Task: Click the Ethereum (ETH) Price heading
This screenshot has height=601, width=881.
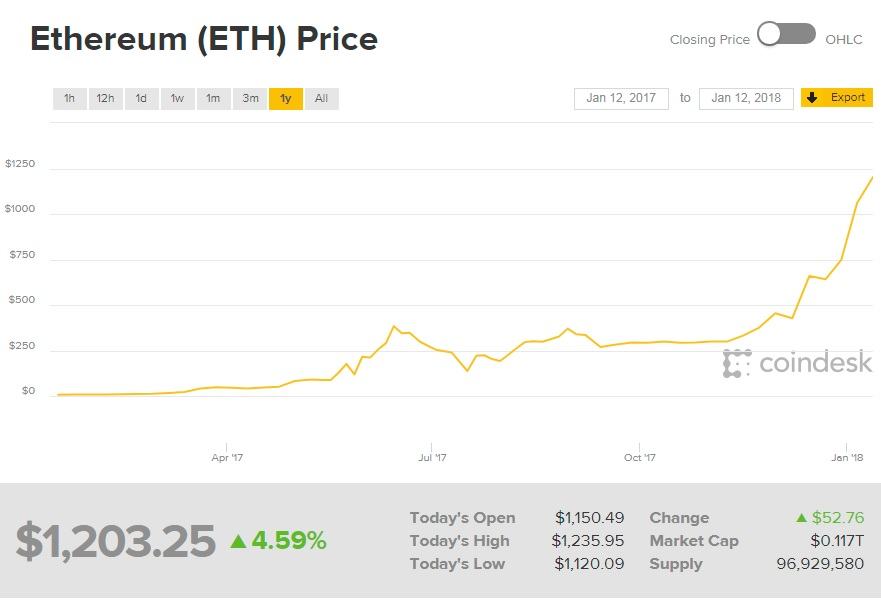Action: (203, 39)
